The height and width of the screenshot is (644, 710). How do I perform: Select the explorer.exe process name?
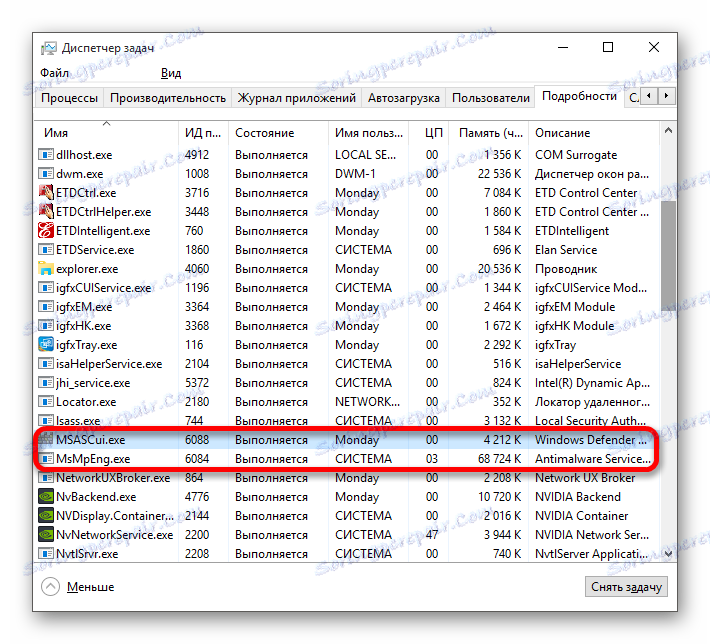87,269
